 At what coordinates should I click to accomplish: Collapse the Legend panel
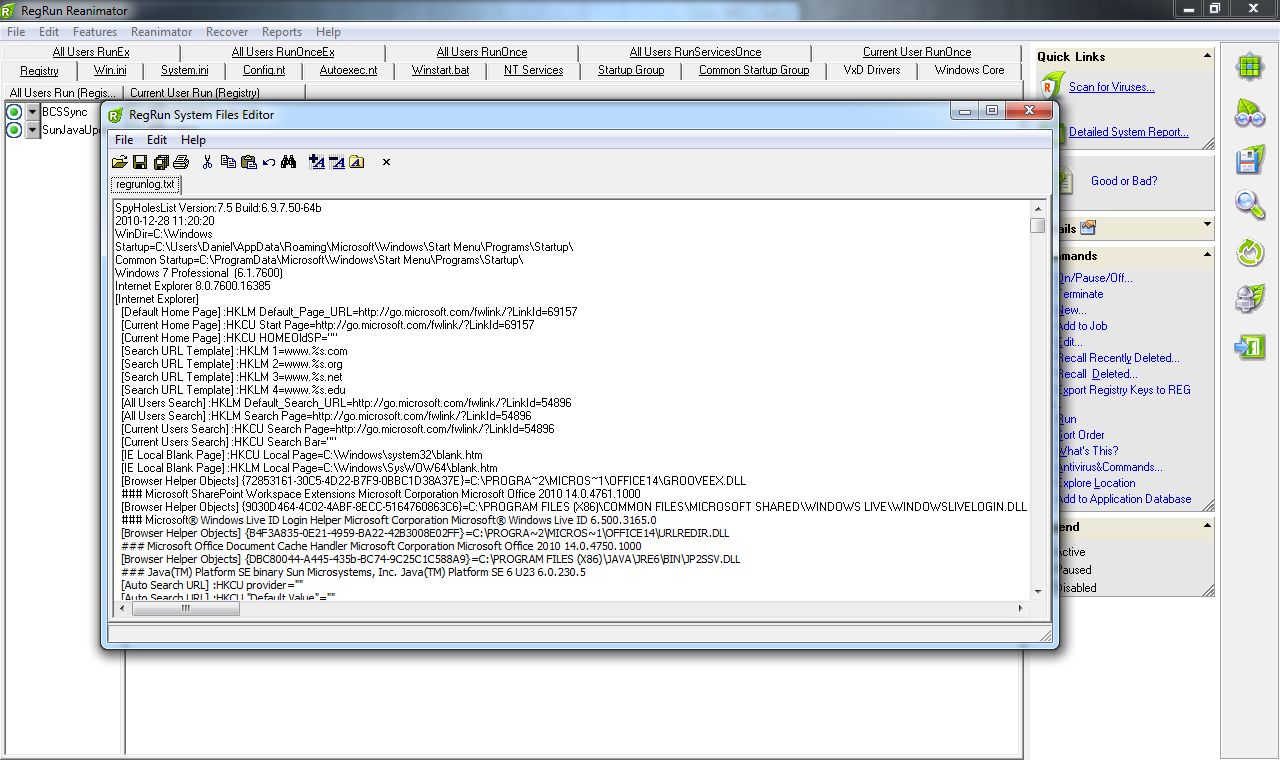[1207, 526]
